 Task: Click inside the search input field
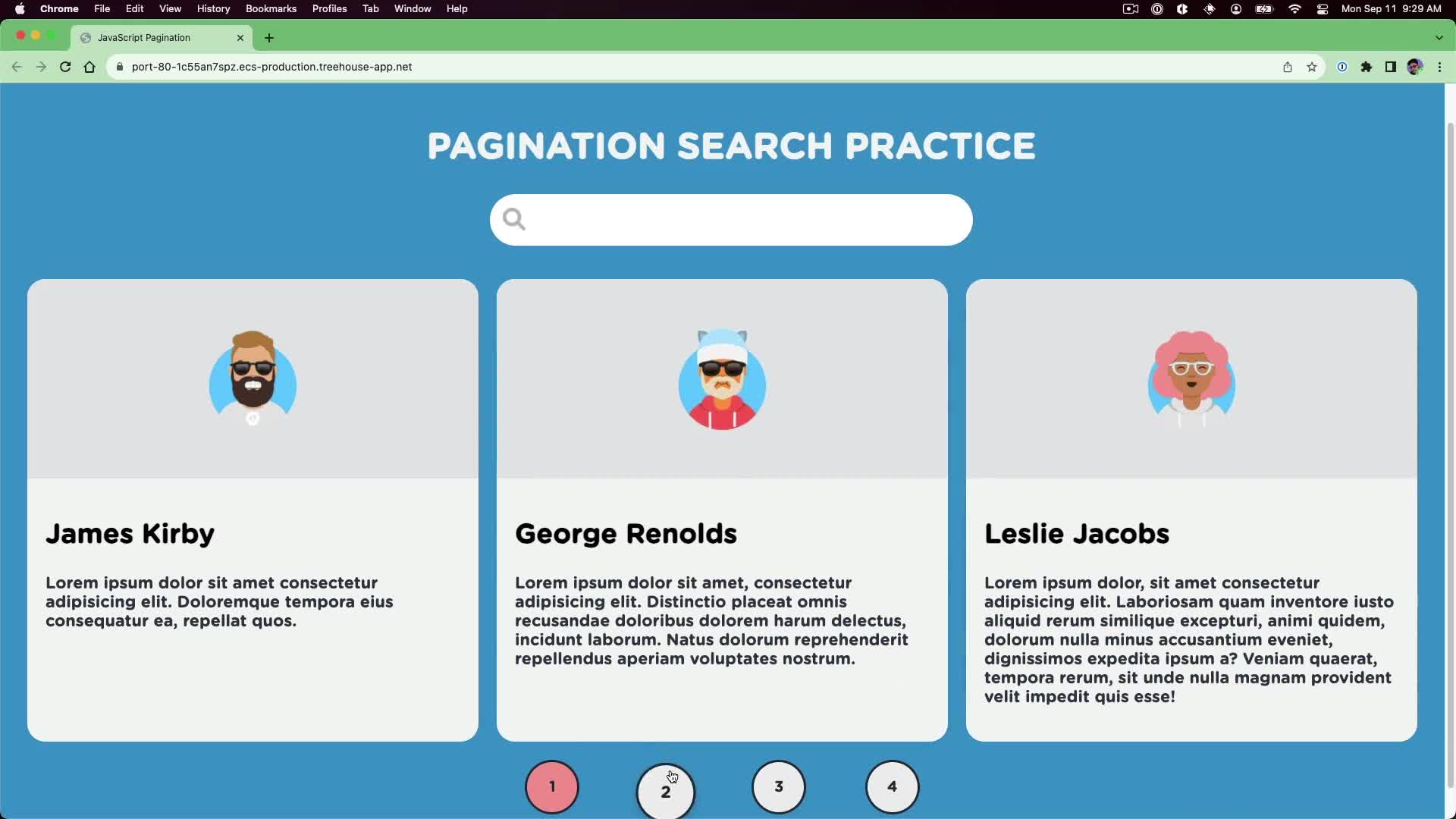[730, 219]
